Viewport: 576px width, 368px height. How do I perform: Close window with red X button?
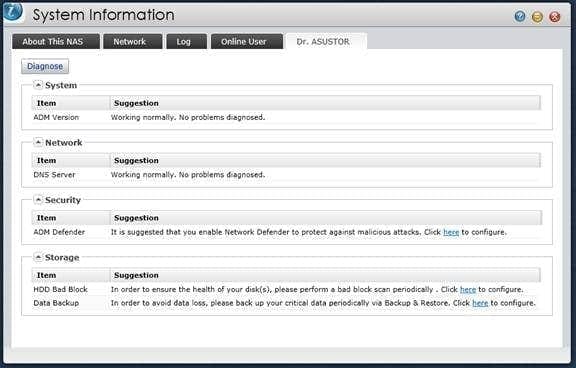coord(554,17)
